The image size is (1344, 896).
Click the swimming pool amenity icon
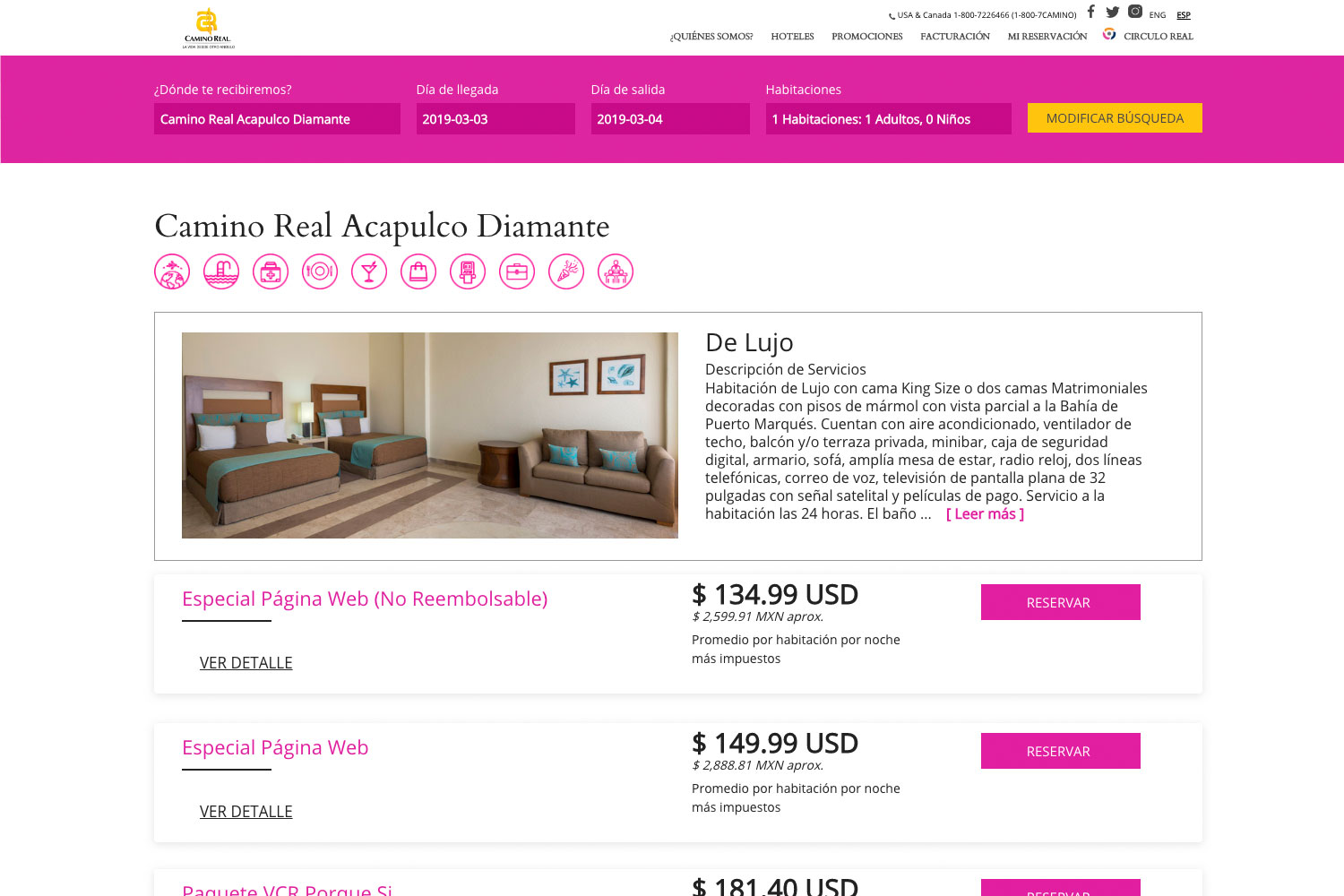(x=221, y=271)
